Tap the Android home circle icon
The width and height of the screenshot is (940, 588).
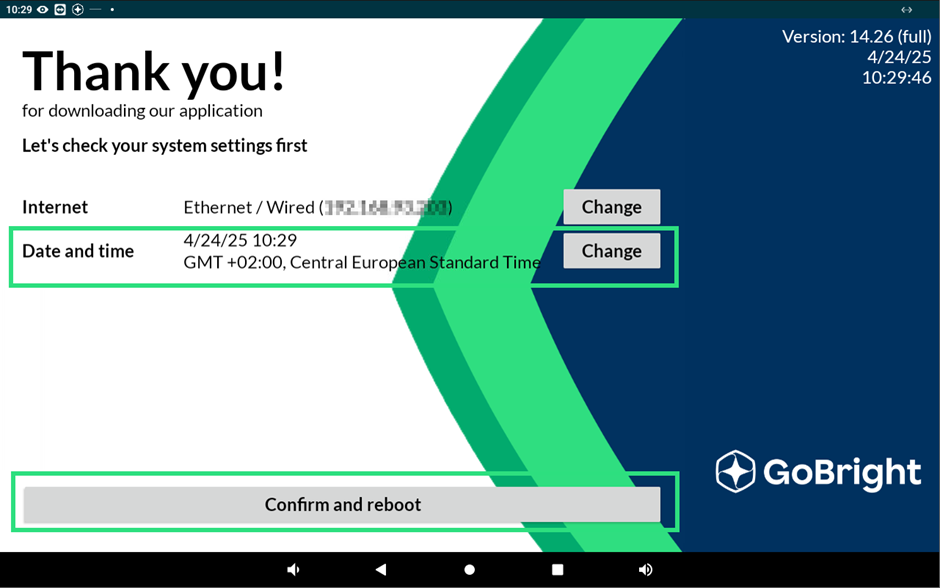click(x=469, y=569)
